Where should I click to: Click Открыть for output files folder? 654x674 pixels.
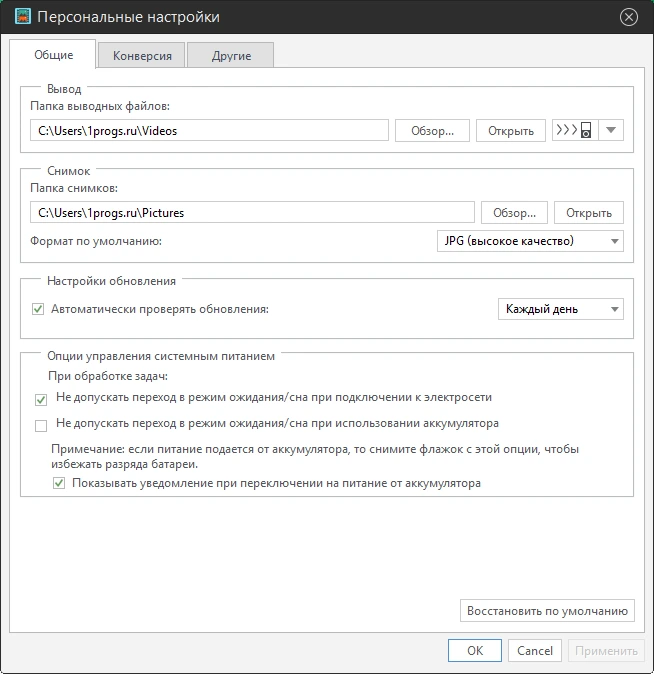511,131
